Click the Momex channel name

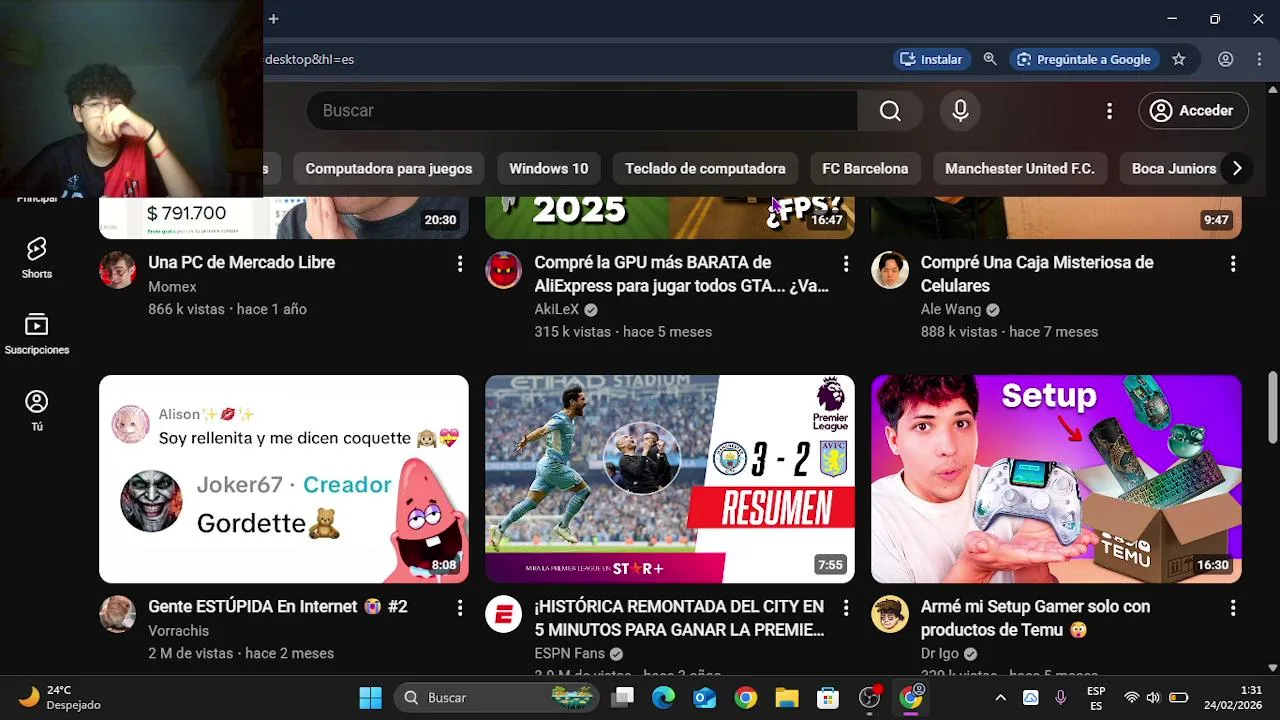(x=172, y=287)
